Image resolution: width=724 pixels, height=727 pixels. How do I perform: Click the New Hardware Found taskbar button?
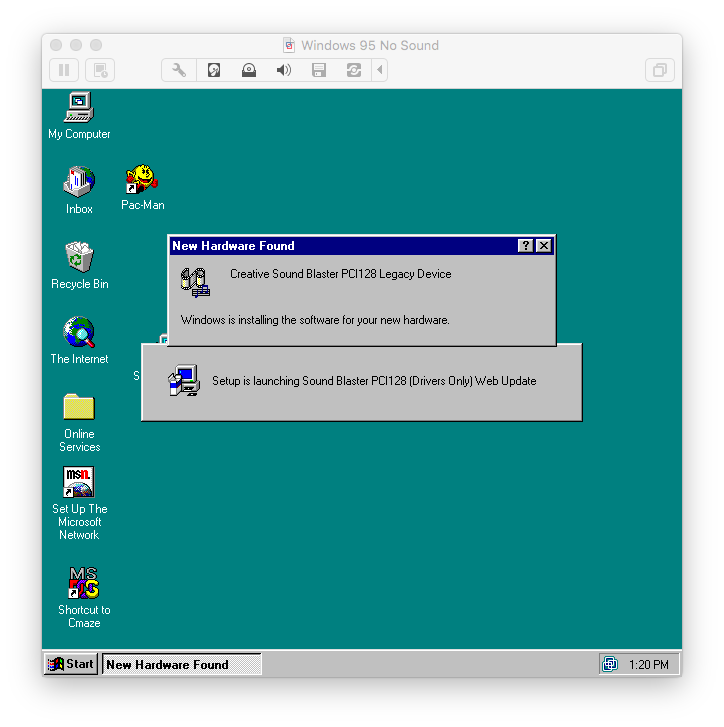(x=181, y=664)
